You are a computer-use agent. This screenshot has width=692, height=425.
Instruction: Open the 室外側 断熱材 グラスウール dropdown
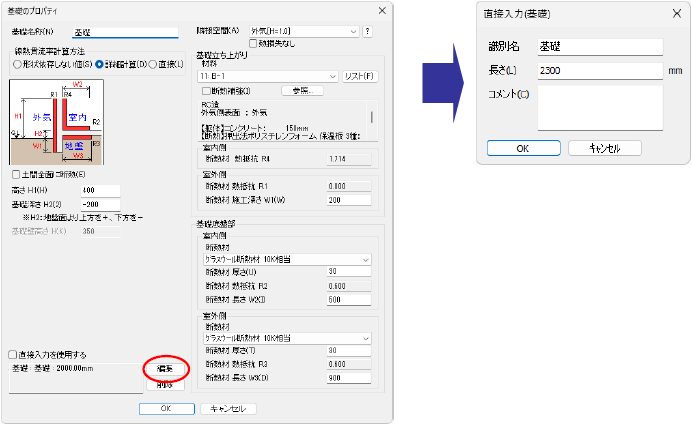(x=287, y=338)
